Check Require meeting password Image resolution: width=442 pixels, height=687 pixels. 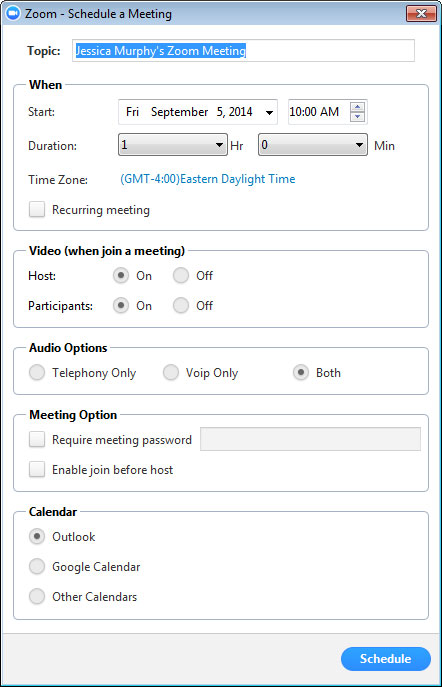[x=37, y=439]
